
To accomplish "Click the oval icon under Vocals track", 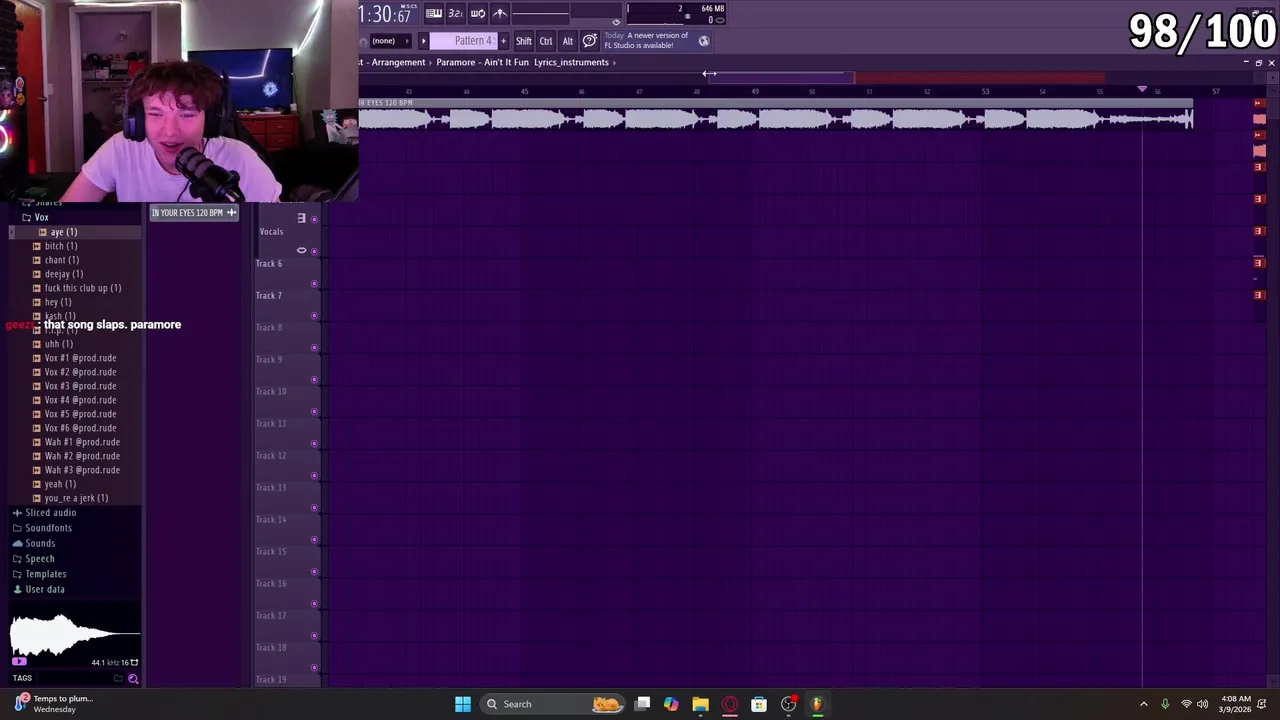I will 301,250.
